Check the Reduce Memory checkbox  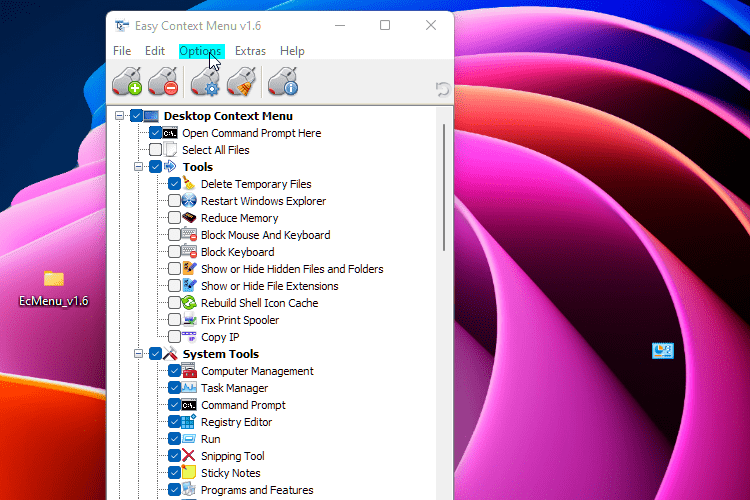coord(174,218)
